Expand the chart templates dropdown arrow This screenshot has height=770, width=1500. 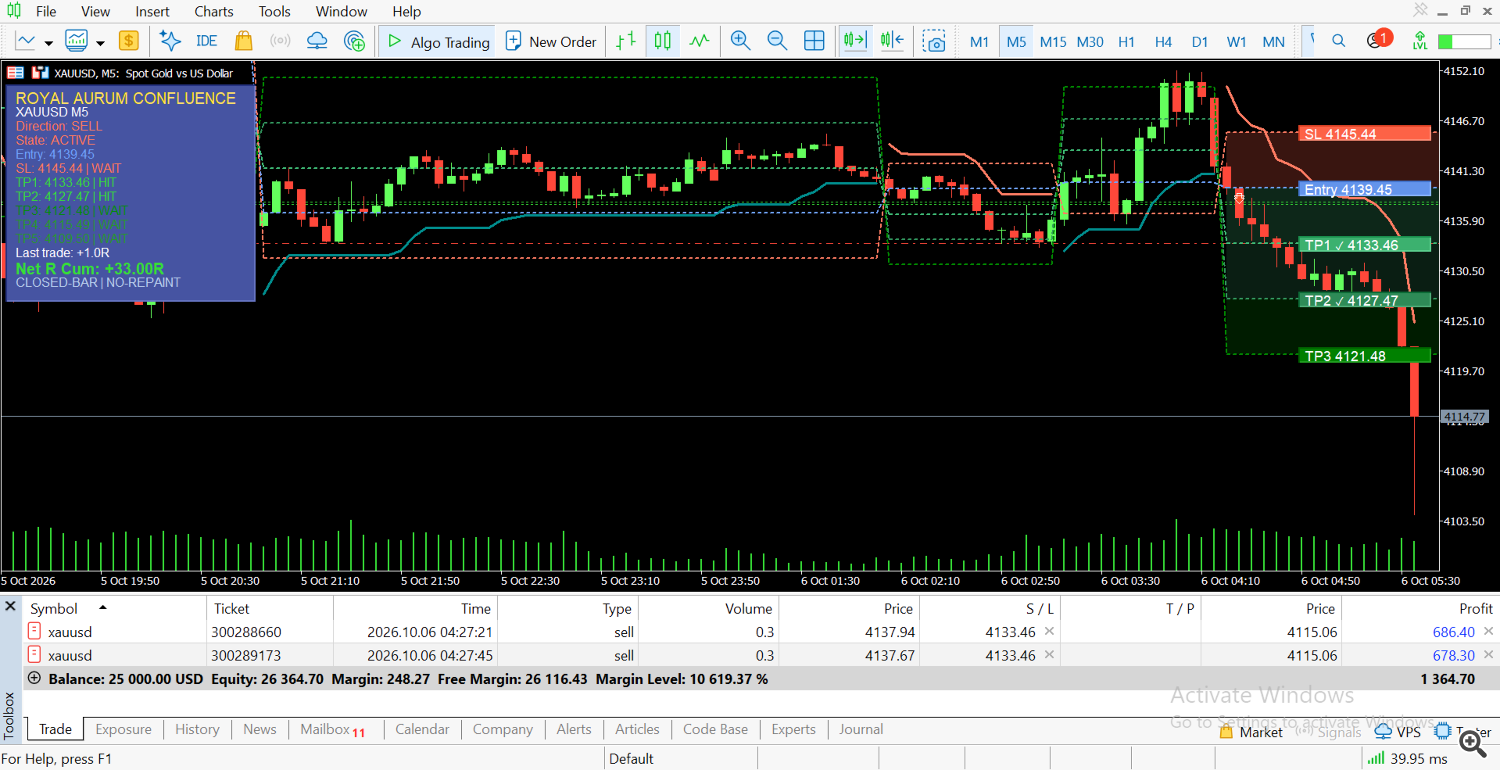point(100,43)
